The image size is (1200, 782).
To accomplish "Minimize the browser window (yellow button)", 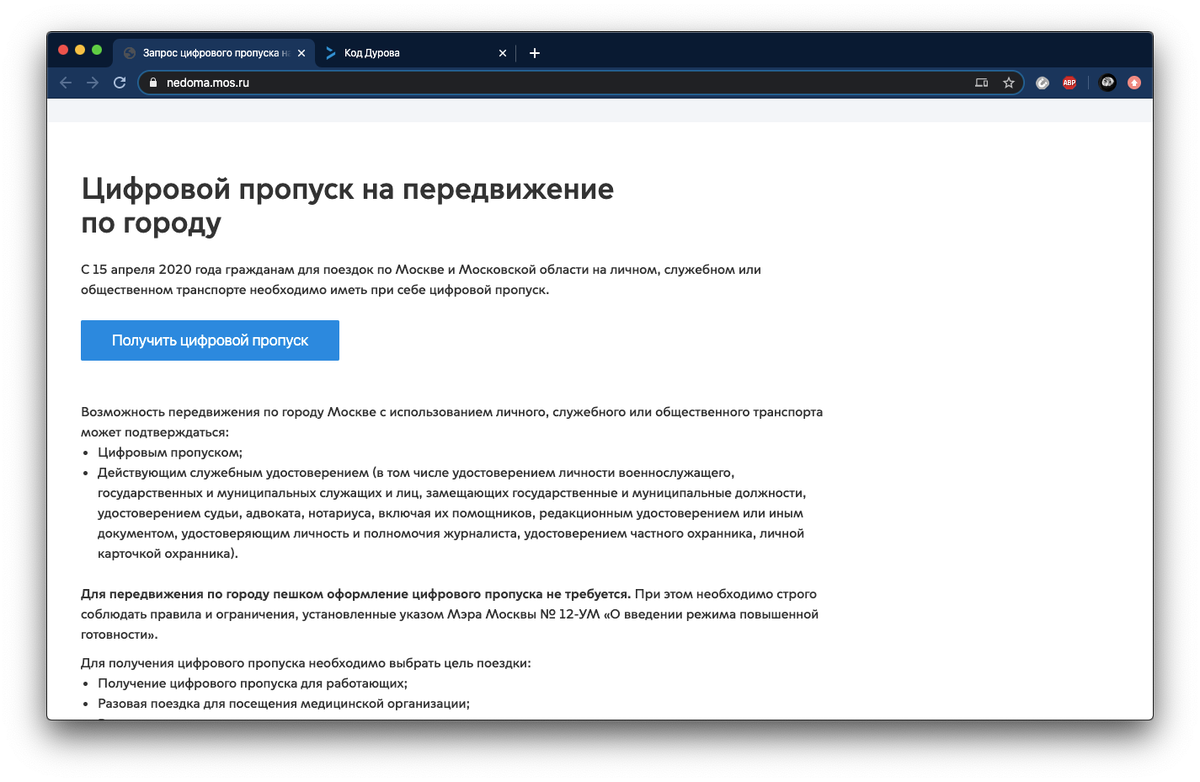I will (x=80, y=50).
